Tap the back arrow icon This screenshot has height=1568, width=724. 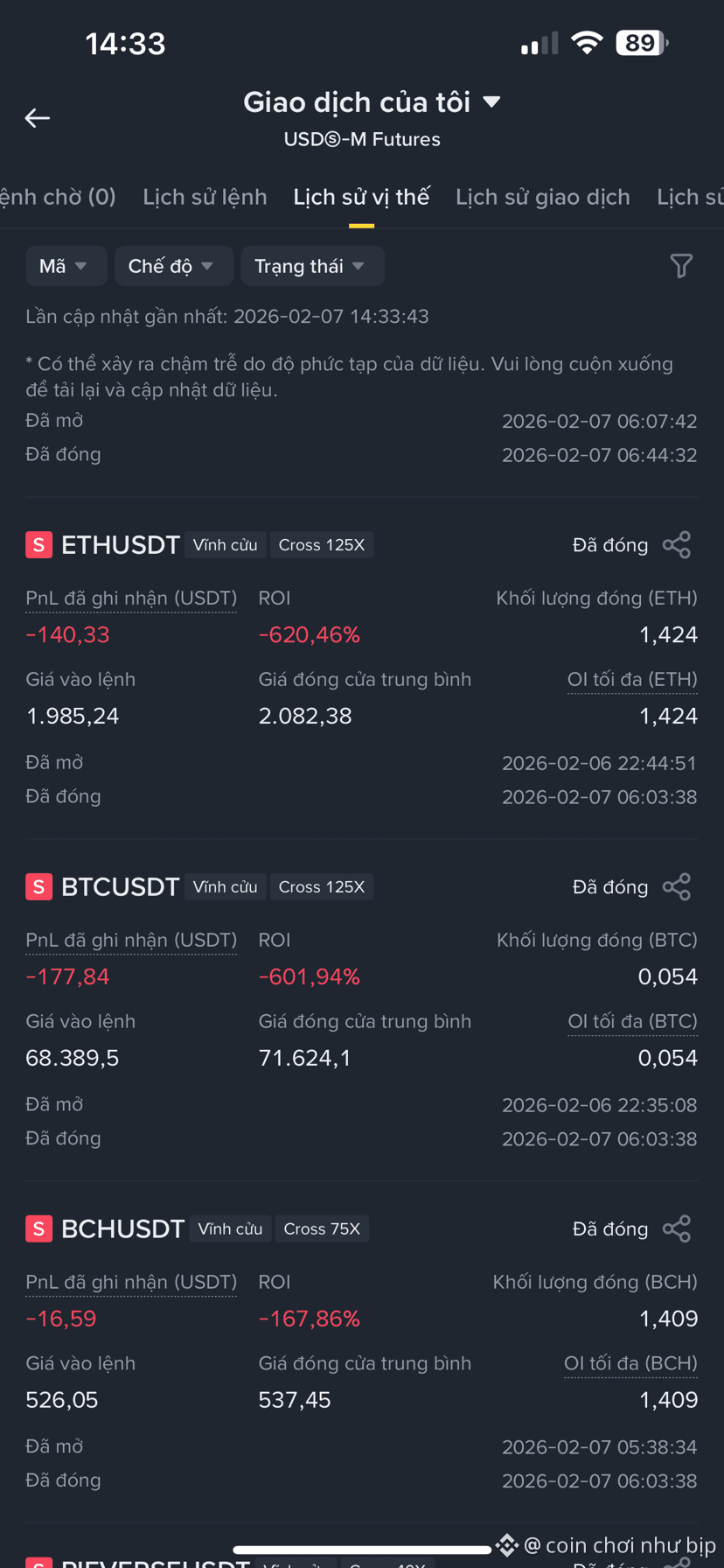point(37,117)
